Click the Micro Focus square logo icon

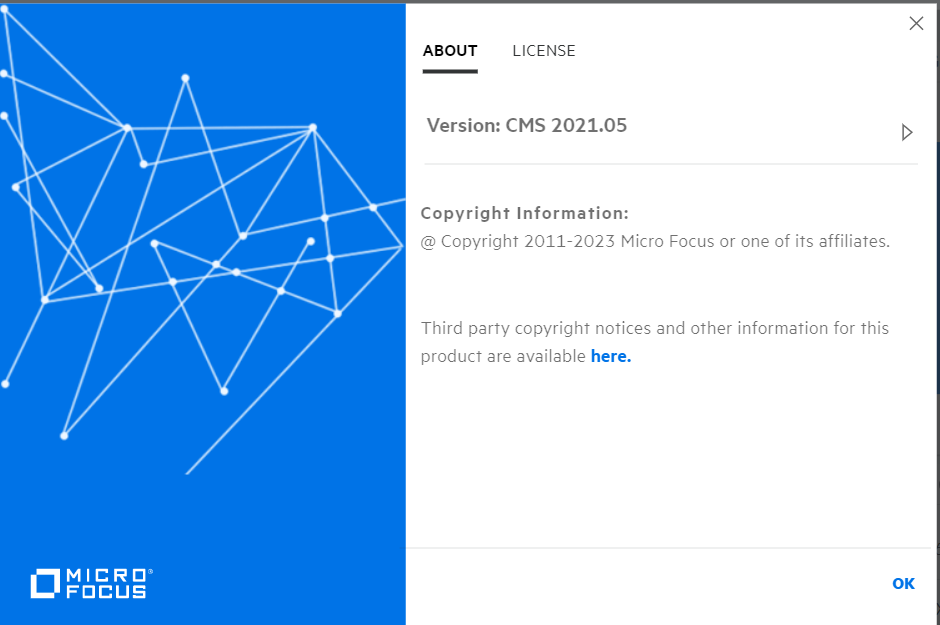(46, 584)
